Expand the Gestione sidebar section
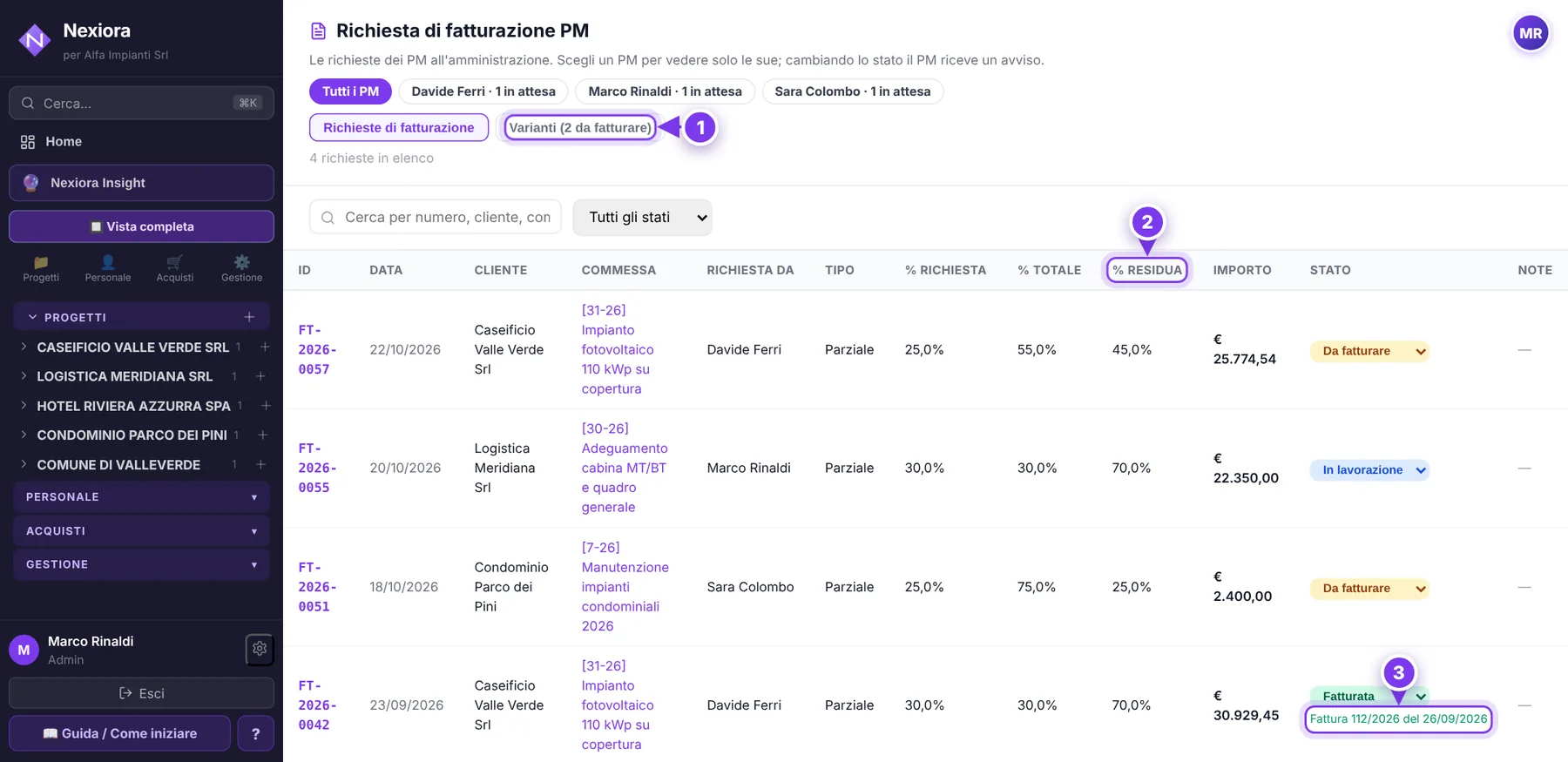The image size is (1568, 762). (141, 564)
